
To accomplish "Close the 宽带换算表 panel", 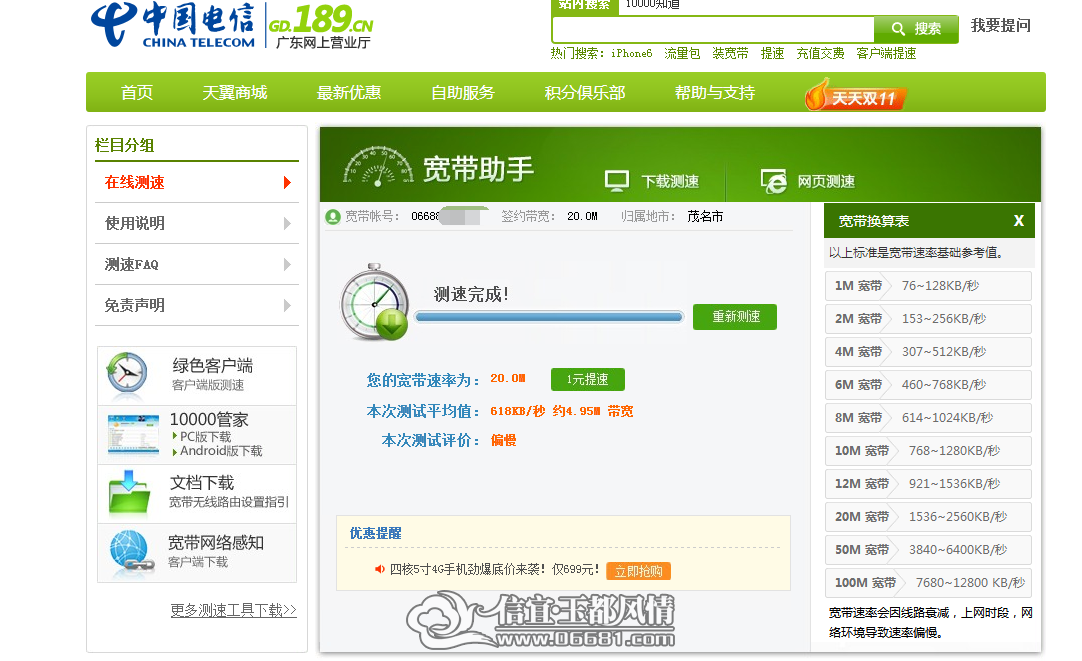I will pos(1019,221).
